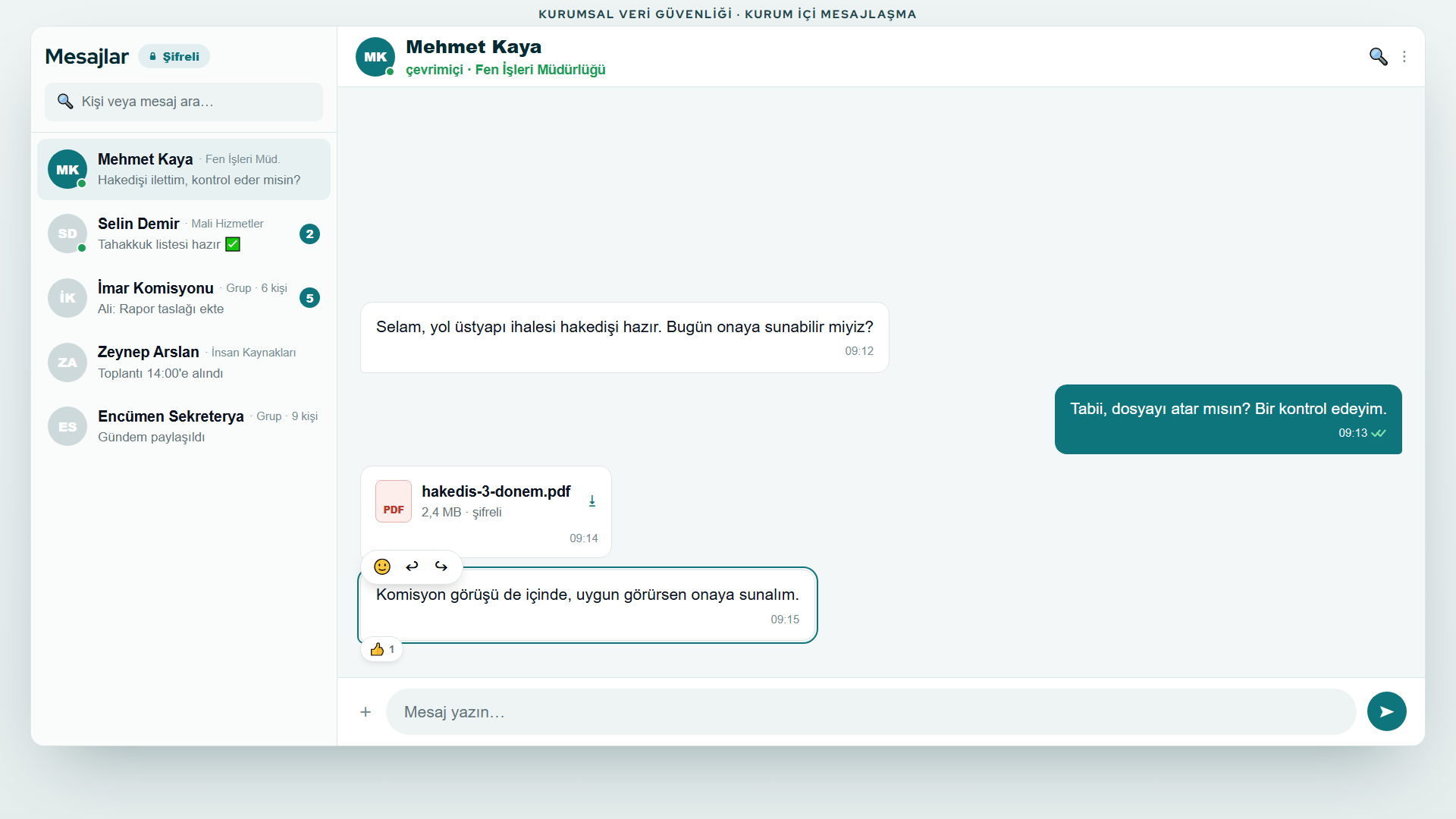Open Mehmet Kaya conversation in sidebar
The height and width of the screenshot is (819, 1456).
pos(184,169)
